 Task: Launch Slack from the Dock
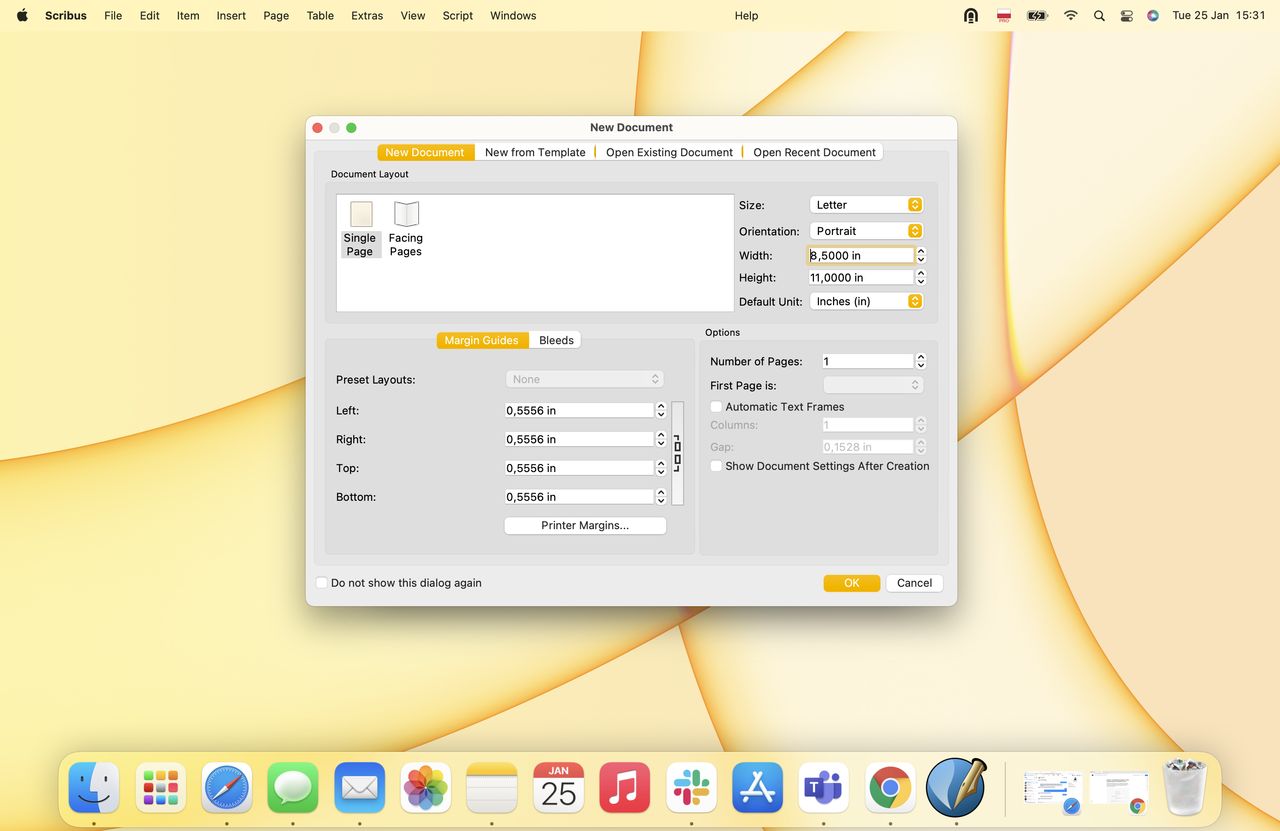click(x=691, y=788)
